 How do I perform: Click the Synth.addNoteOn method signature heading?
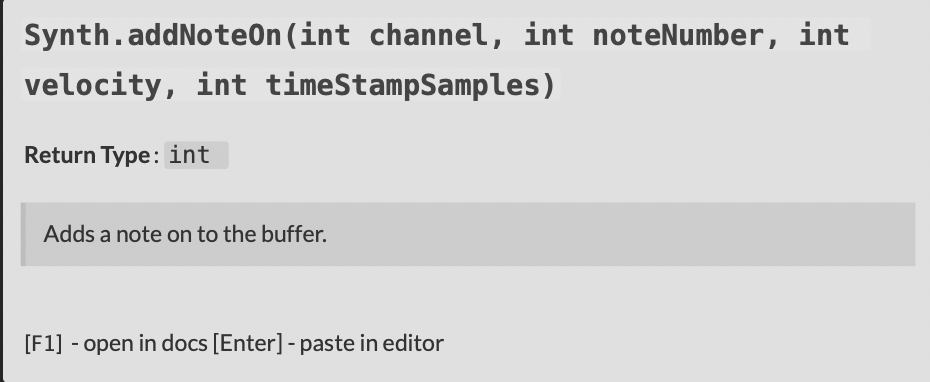437,60
